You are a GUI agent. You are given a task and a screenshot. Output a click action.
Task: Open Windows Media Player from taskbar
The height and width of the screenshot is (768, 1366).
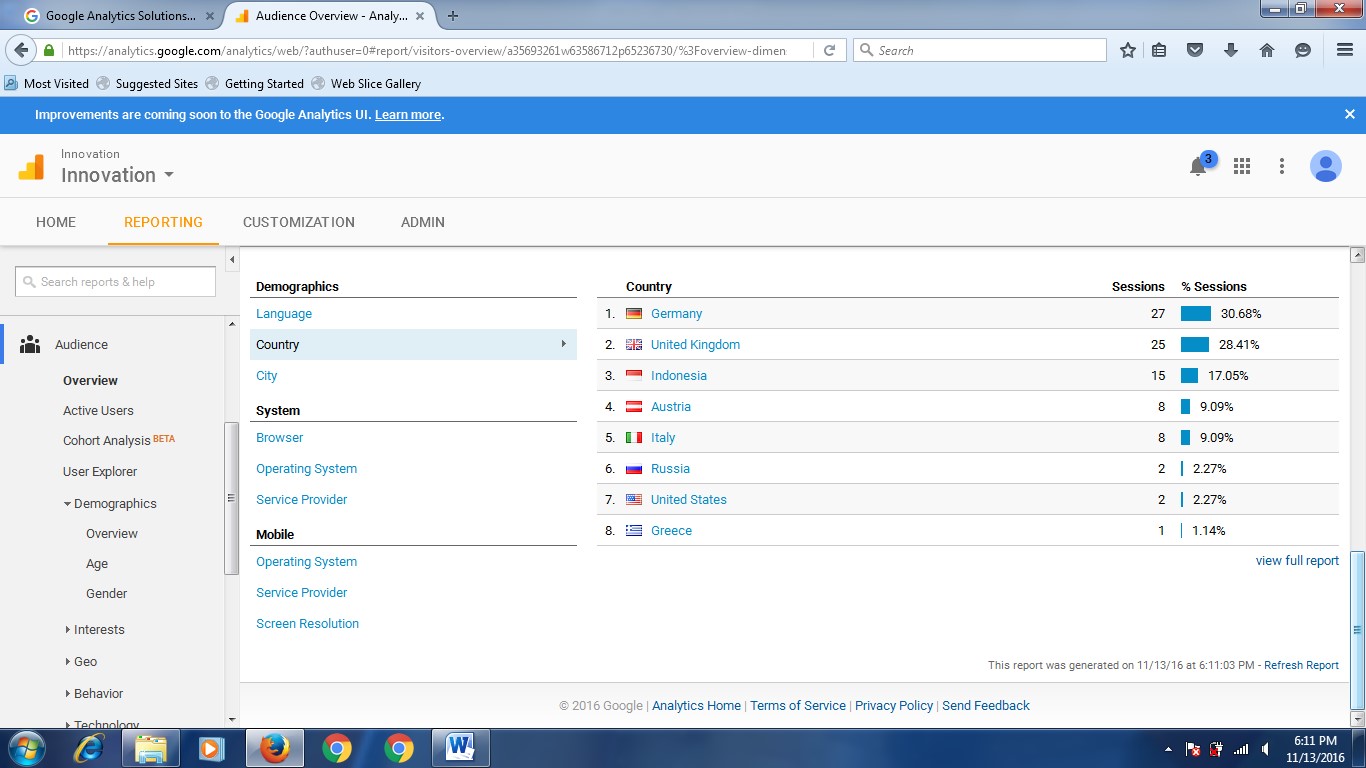(211, 747)
